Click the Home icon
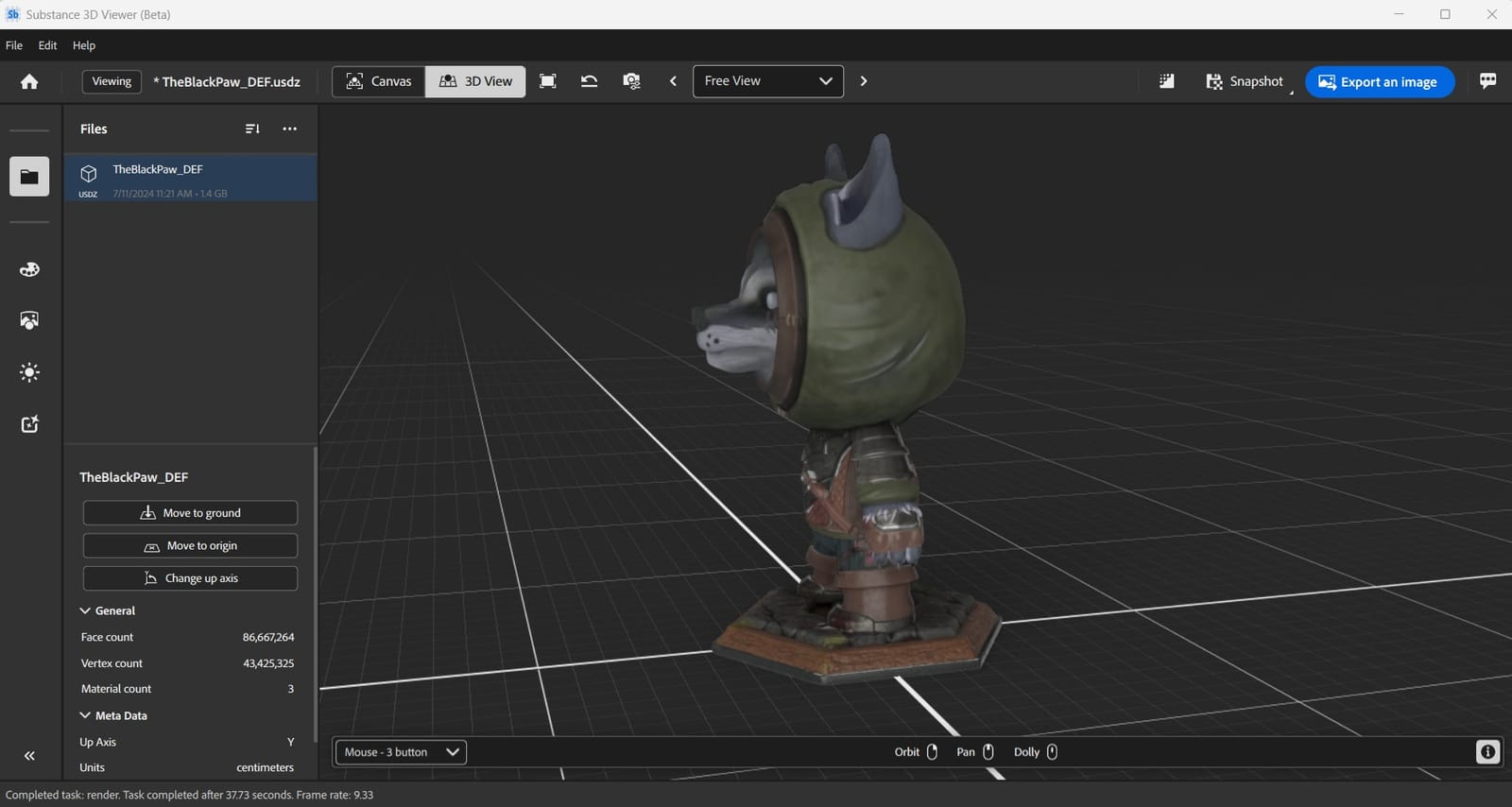Screen dimensions: 1512x807 (29, 82)
